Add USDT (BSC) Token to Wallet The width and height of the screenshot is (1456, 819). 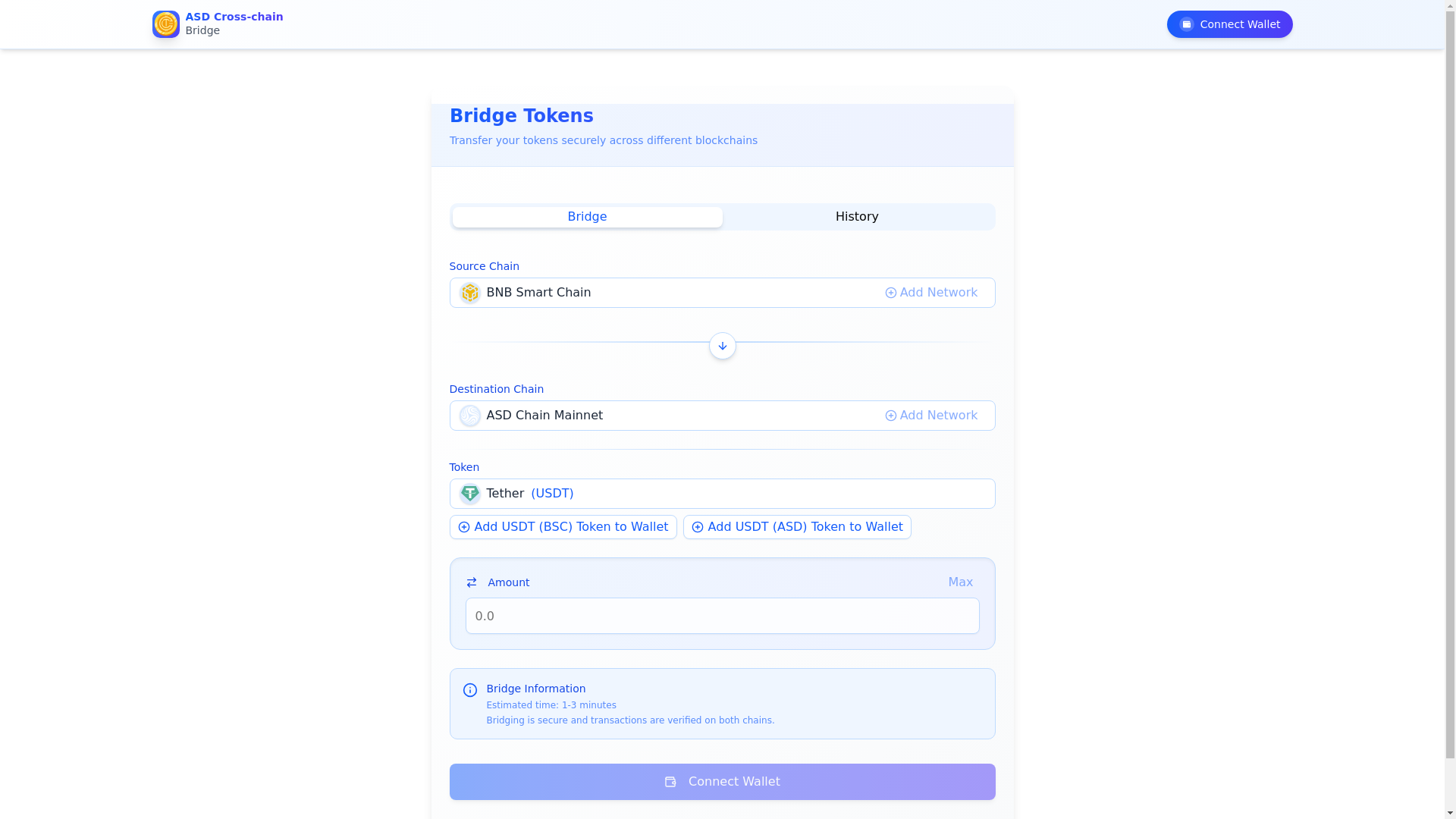(x=563, y=527)
